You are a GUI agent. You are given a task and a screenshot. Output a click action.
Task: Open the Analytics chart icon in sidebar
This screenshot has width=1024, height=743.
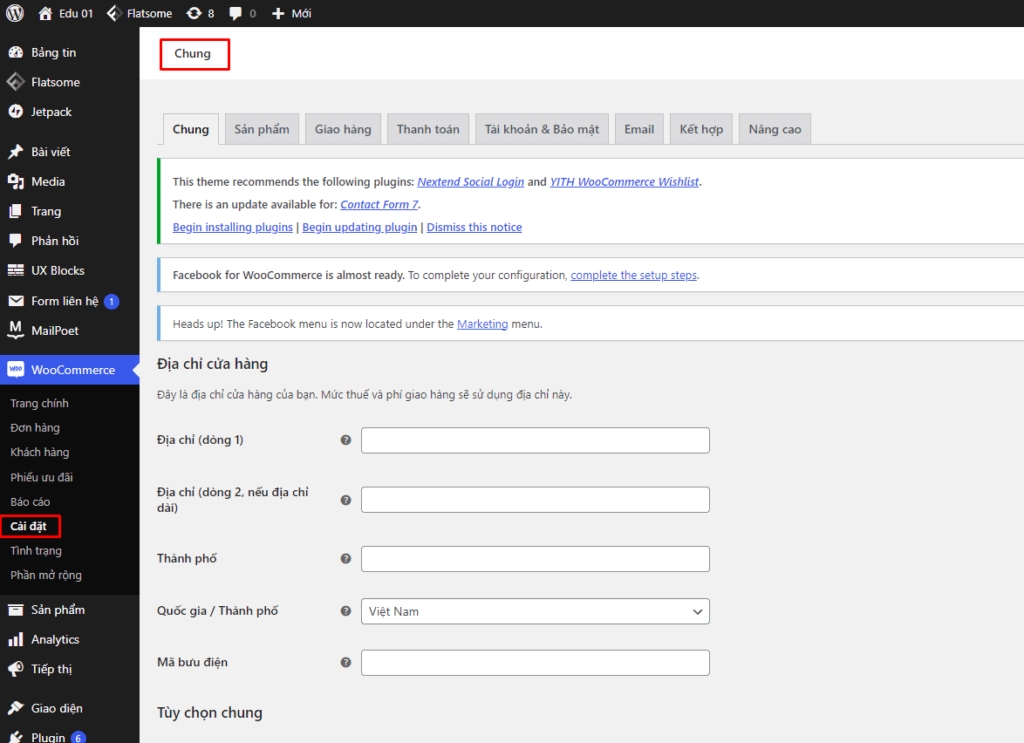tap(15, 639)
